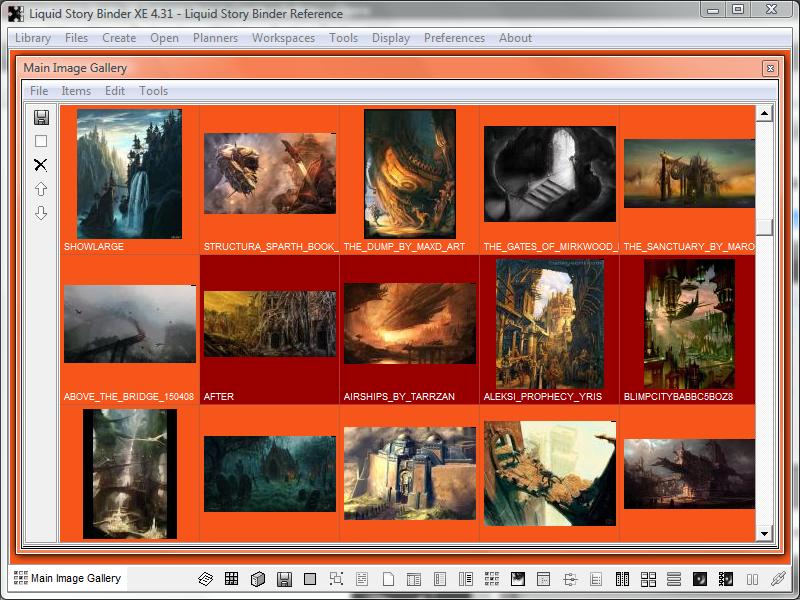
Task: Click the blank page icon in bottom toolbar
Action: (x=388, y=579)
